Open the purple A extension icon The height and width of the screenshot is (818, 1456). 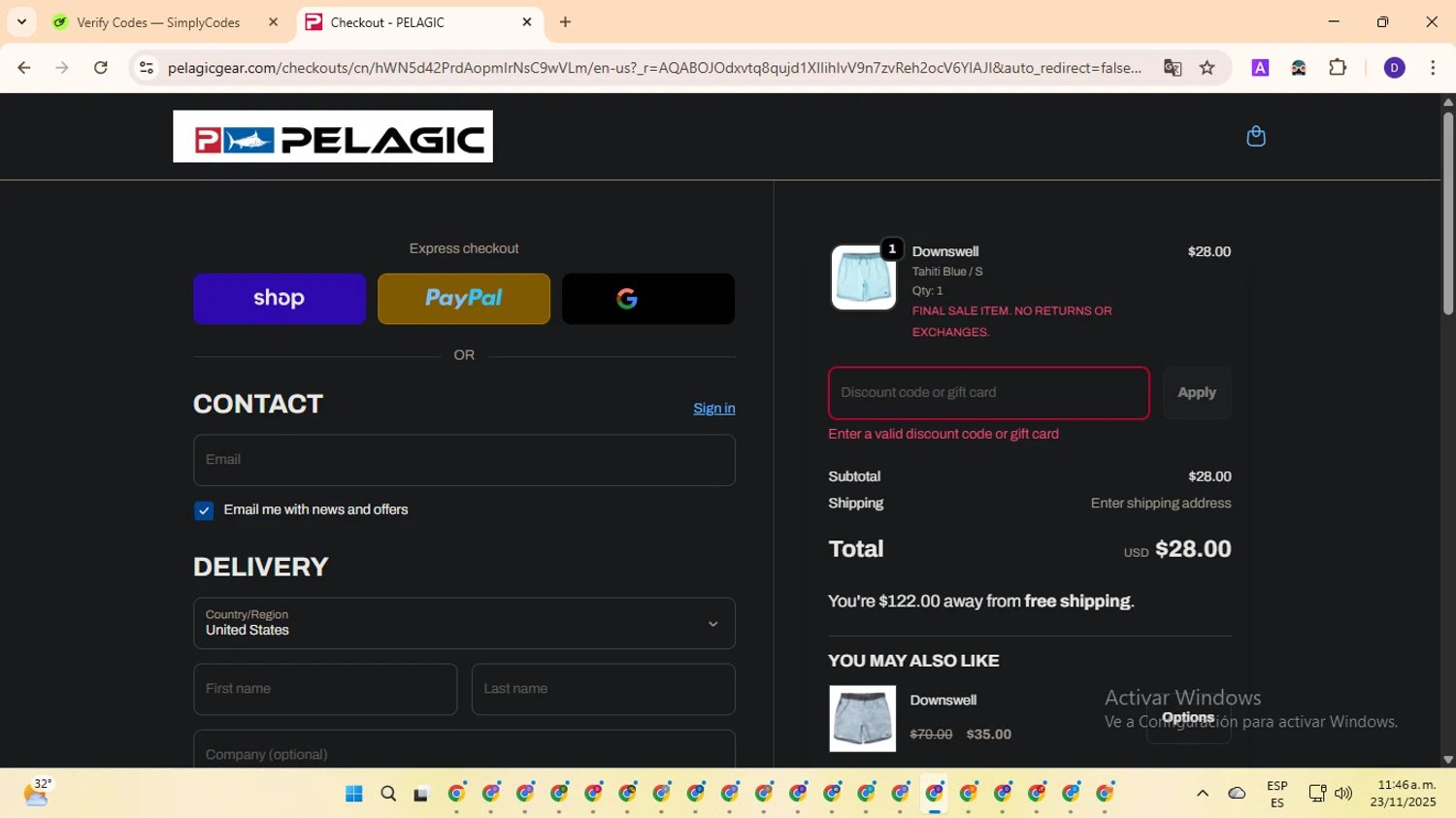pos(1260,68)
